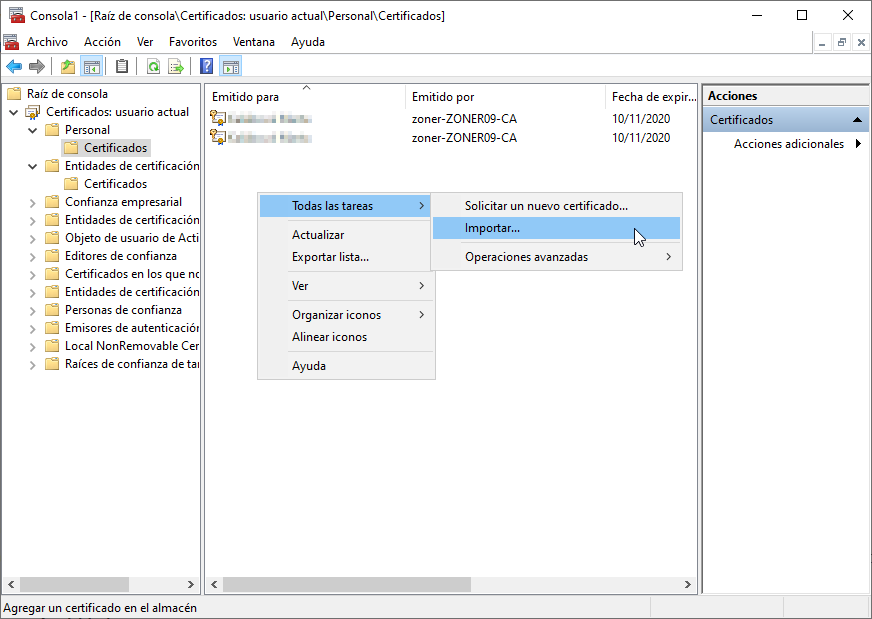Viewport: 872px width, 619px height.
Task: Select Certificados under Personal in the tree
Action: click(x=116, y=148)
